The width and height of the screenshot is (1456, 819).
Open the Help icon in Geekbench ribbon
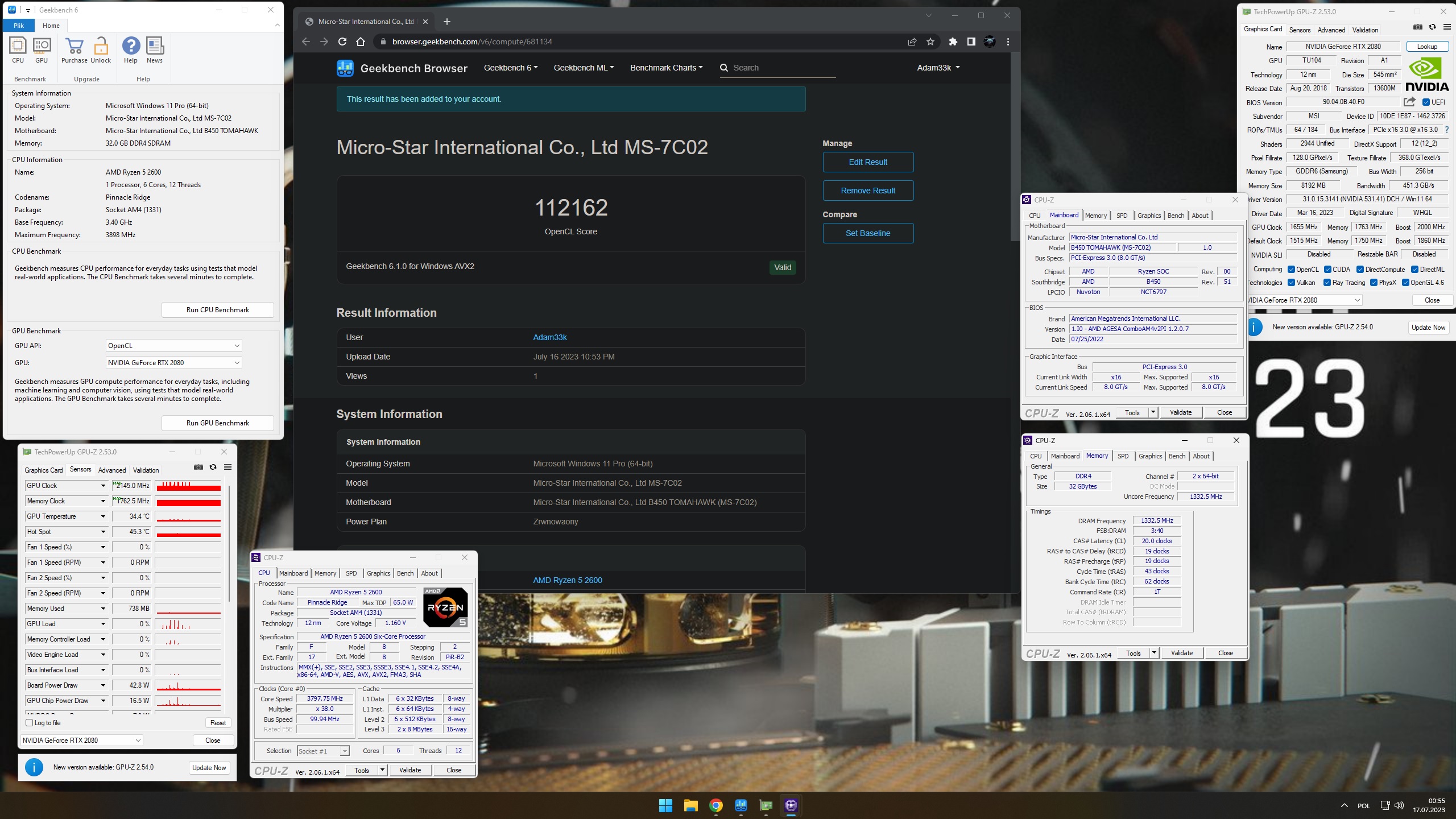131,50
